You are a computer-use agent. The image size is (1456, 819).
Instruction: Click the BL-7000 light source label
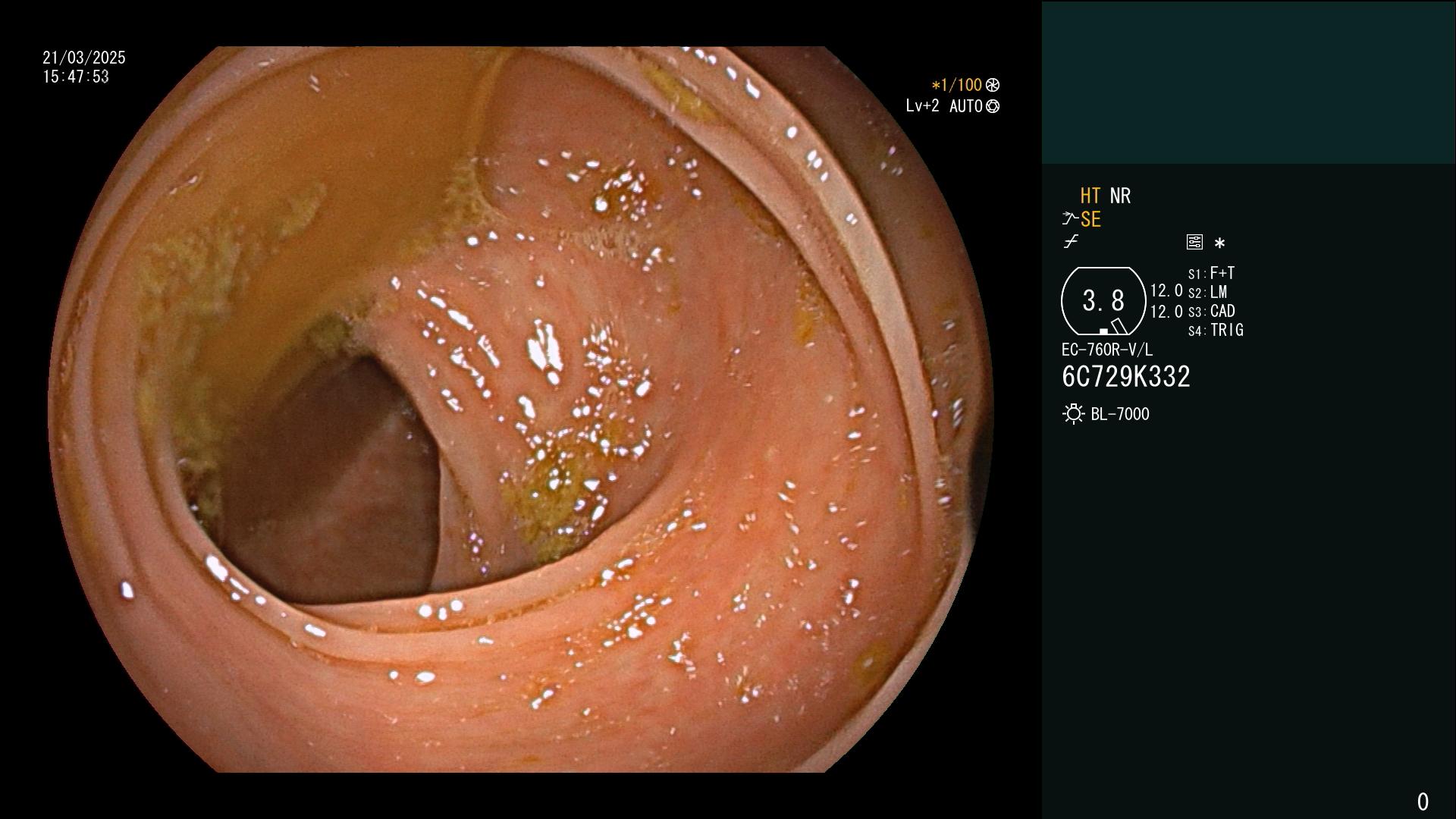[1120, 414]
